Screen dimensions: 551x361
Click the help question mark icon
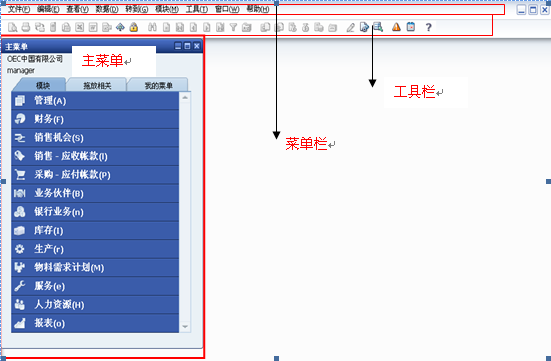tap(428, 27)
